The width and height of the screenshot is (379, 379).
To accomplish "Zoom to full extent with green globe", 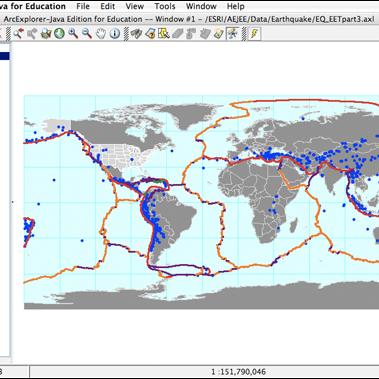I will [59, 34].
